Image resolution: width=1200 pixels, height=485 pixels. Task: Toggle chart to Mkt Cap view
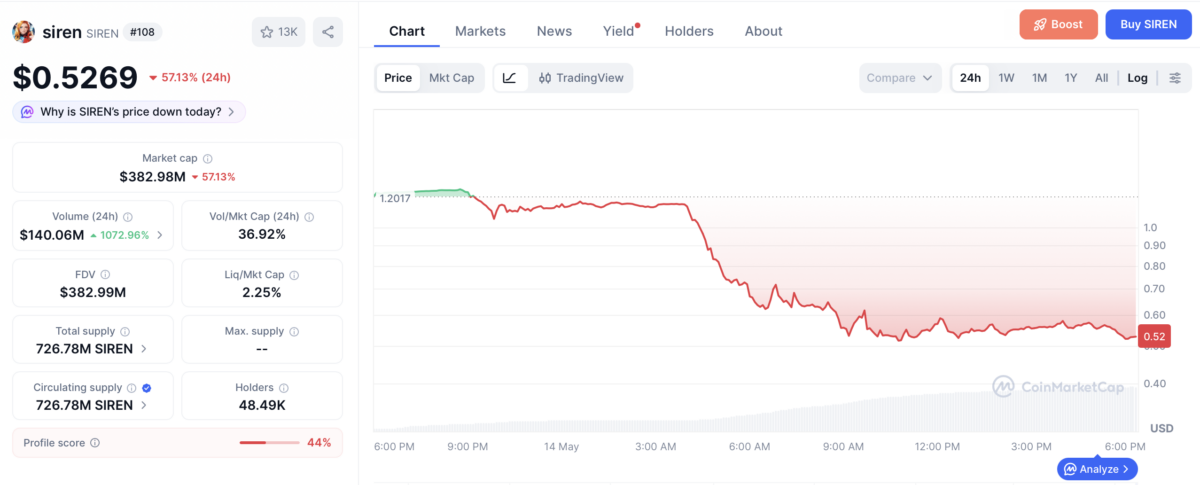click(x=452, y=78)
